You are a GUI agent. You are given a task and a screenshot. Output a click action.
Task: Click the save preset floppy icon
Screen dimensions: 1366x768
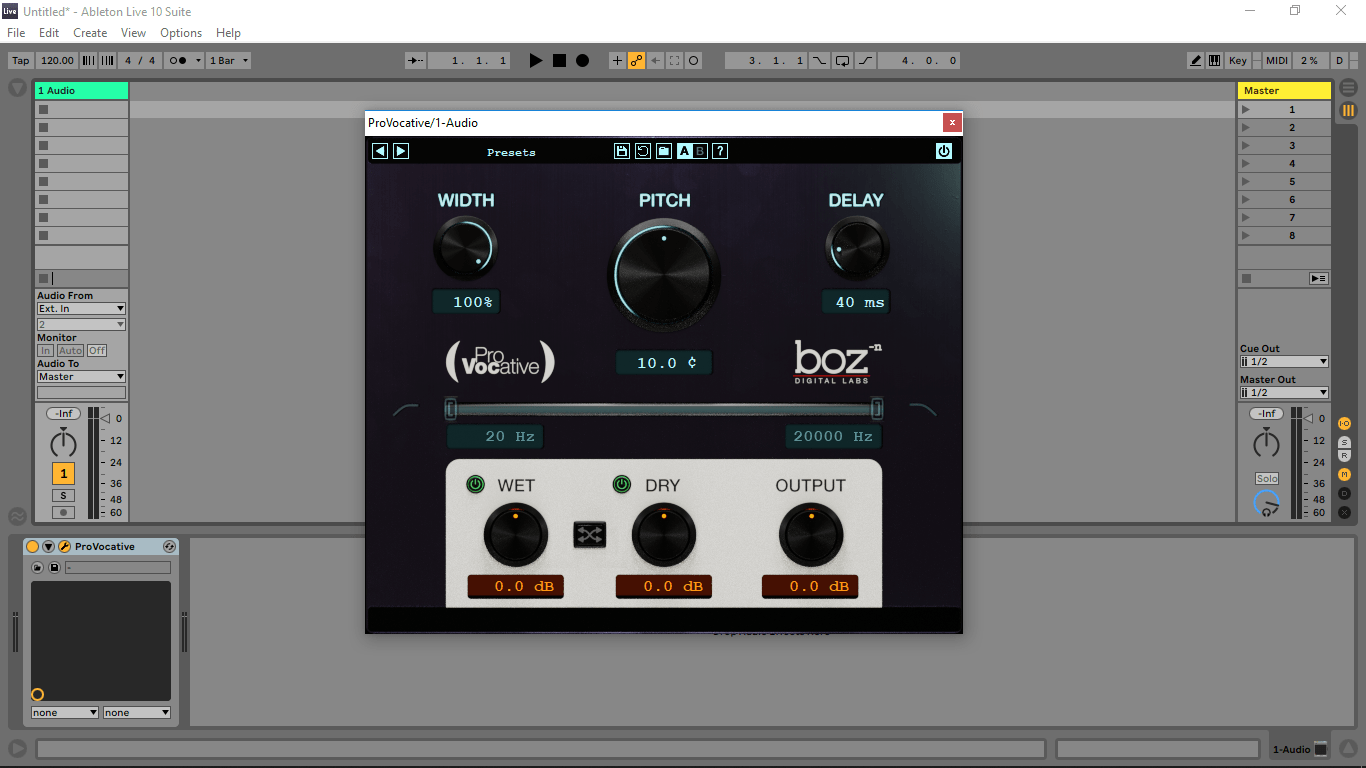(622, 151)
